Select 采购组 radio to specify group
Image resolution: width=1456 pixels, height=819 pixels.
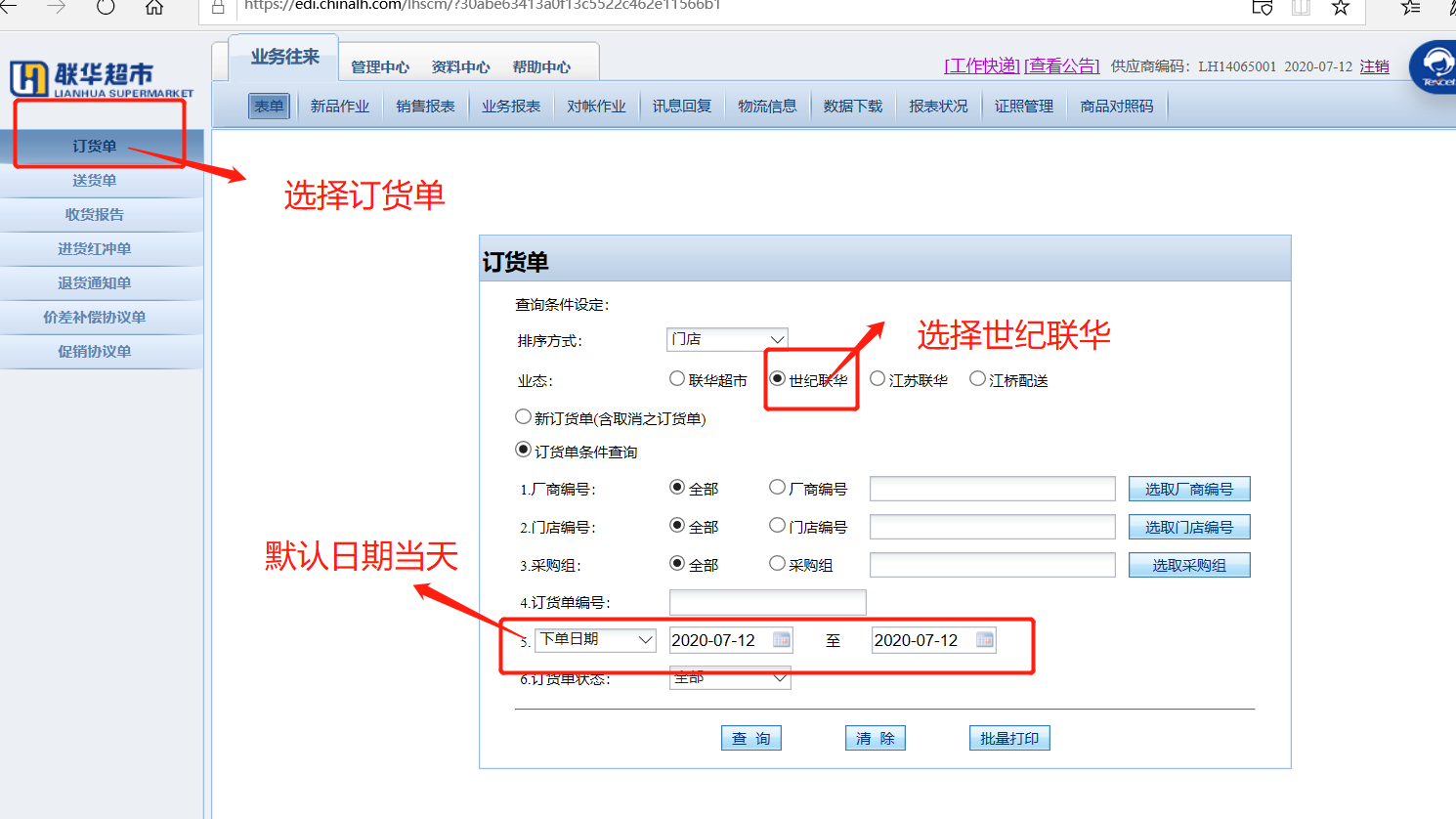click(x=777, y=563)
